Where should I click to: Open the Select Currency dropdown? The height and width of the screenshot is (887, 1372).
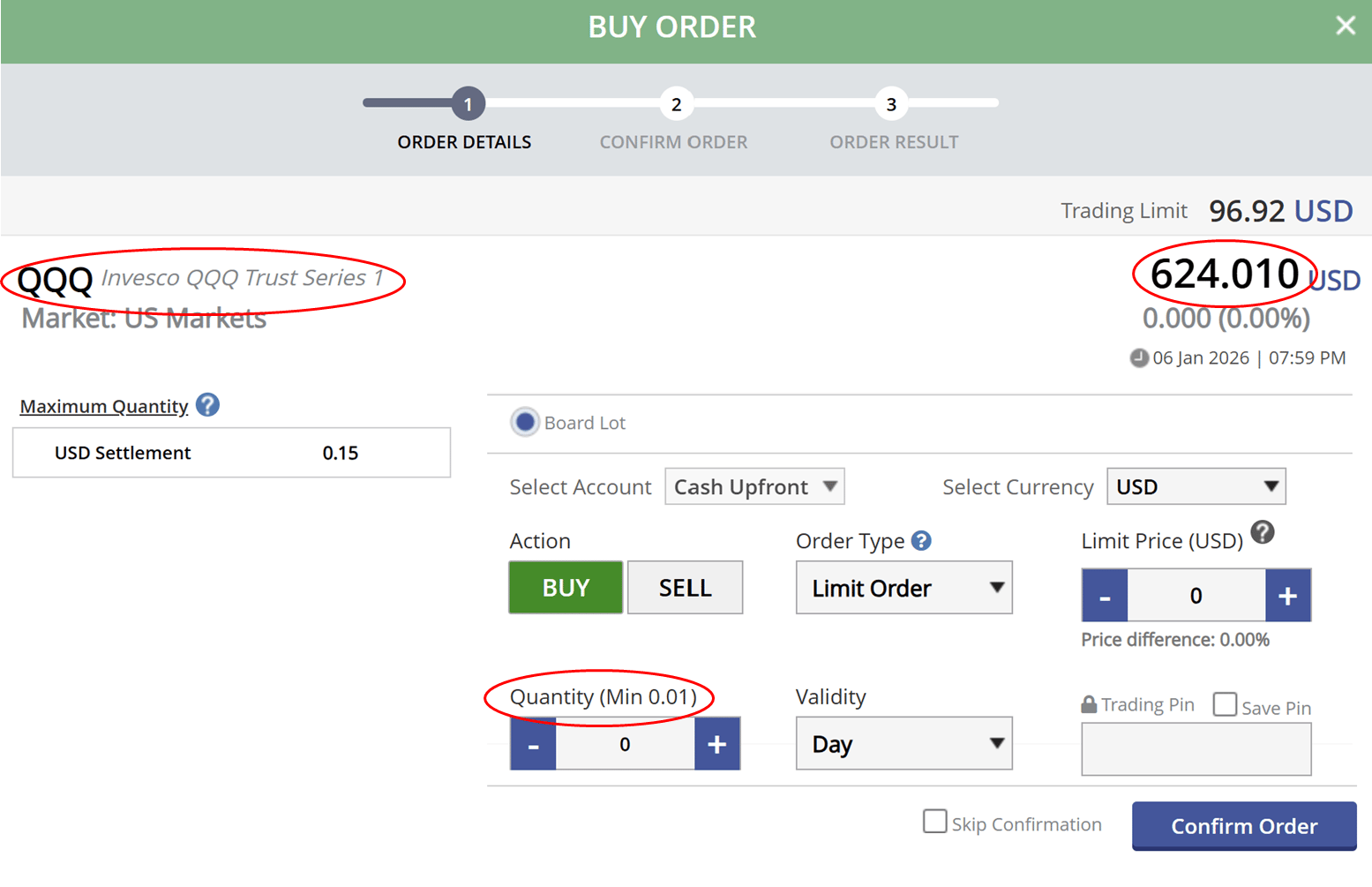1196,486
